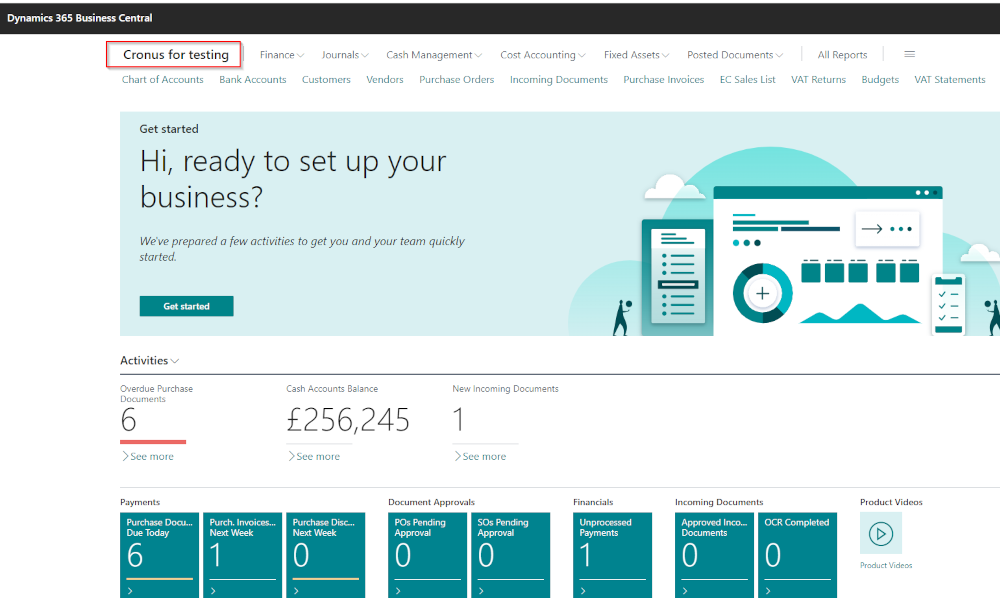The width and height of the screenshot is (1000, 600).
Task: Open Incoming Documents
Action: pyautogui.click(x=559, y=80)
